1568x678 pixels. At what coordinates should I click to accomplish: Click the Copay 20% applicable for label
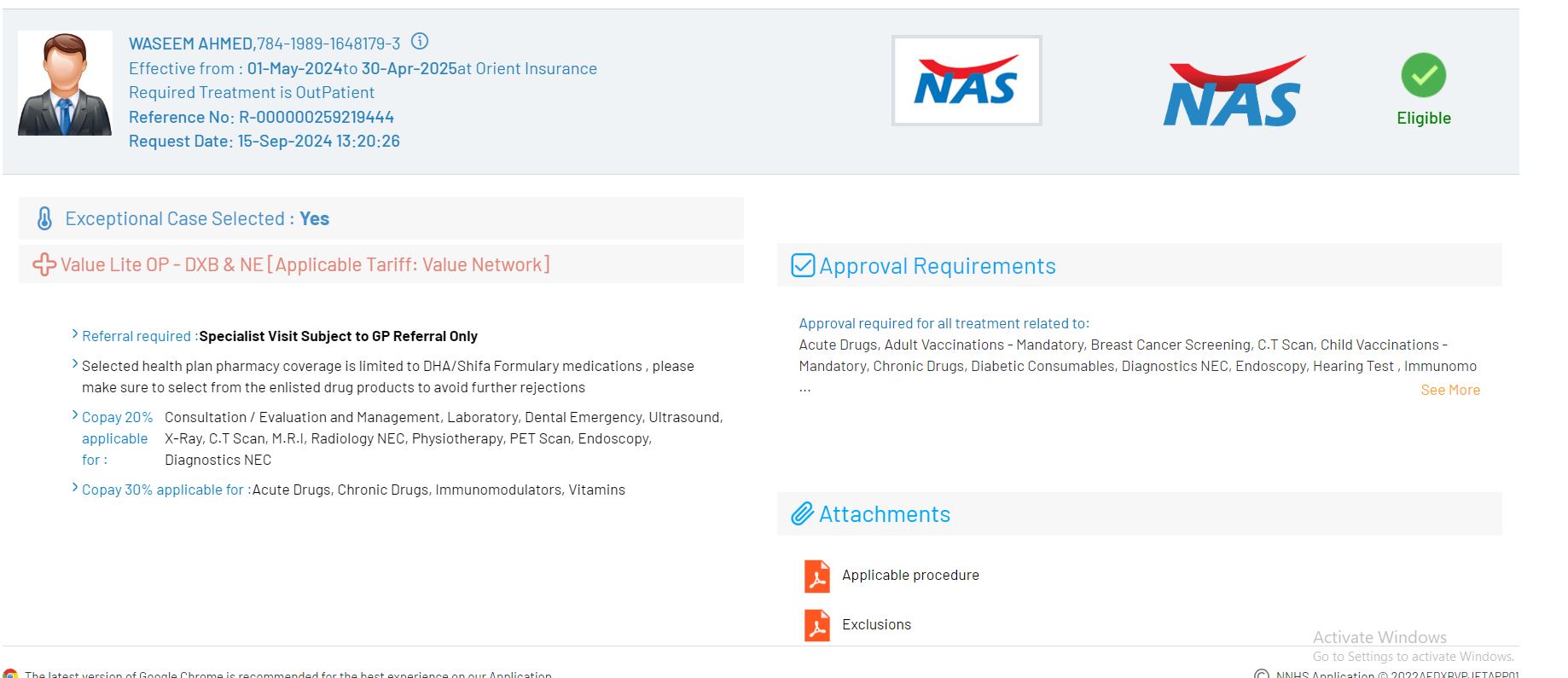click(x=118, y=438)
